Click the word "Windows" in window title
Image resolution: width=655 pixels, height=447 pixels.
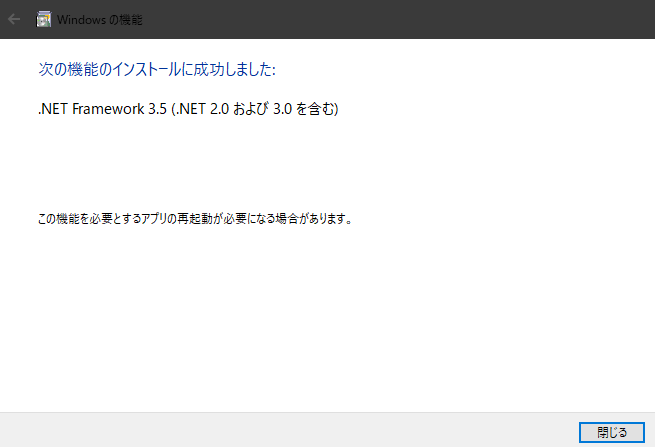click(x=81, y=20)
